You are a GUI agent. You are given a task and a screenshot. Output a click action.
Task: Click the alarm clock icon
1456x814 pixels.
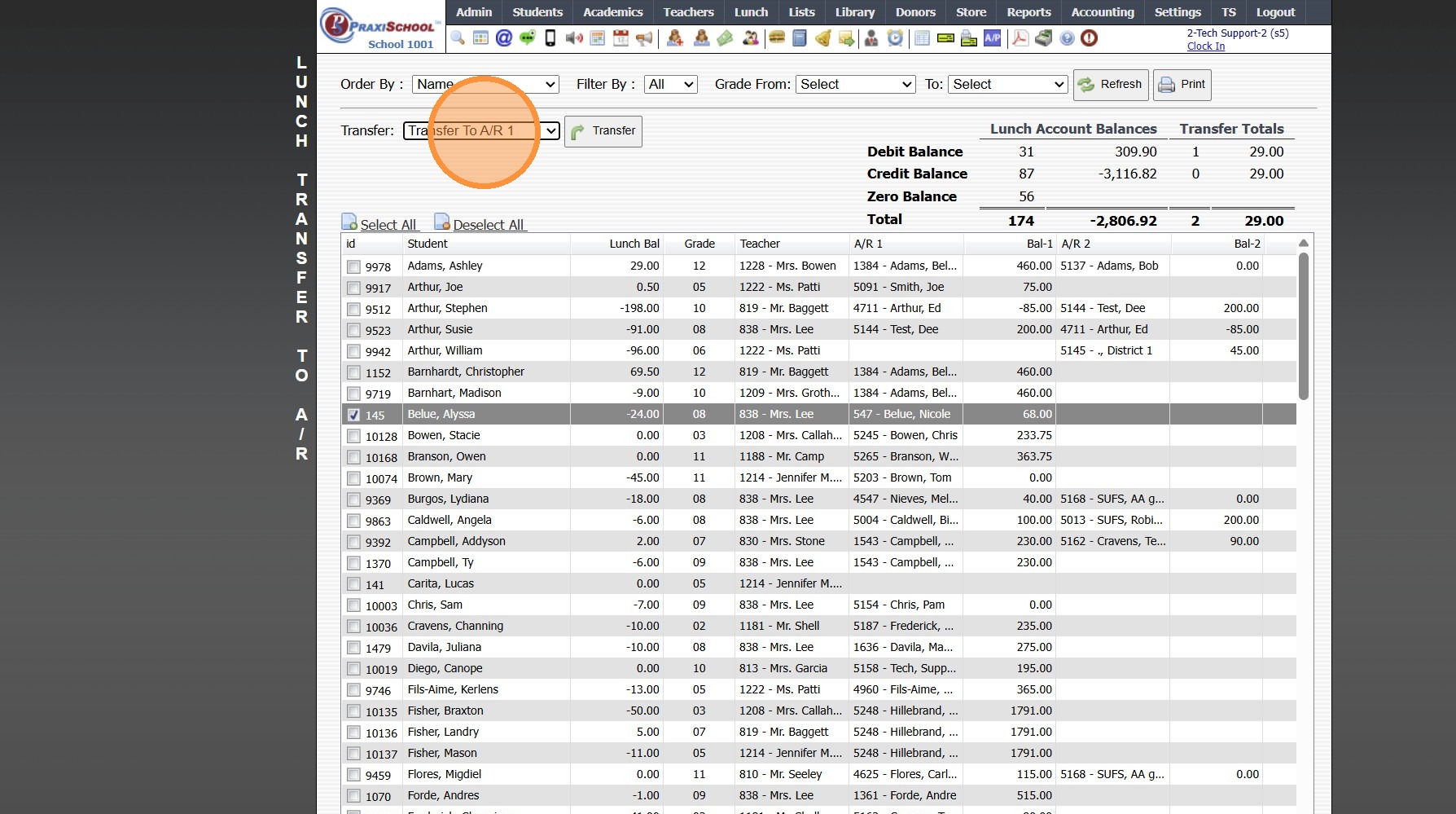pyautogui.click(x=895, y=38)
